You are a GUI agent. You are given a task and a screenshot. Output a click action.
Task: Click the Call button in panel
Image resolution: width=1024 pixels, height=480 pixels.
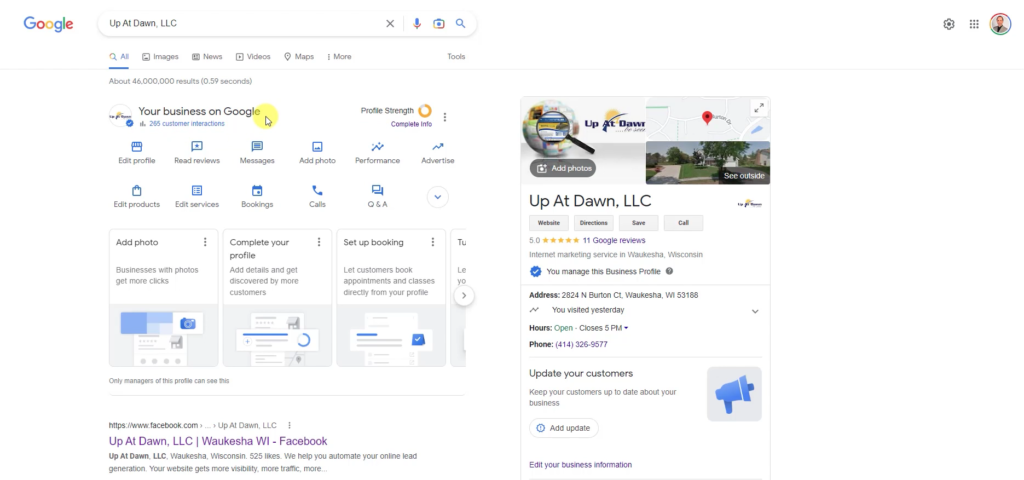683,223
